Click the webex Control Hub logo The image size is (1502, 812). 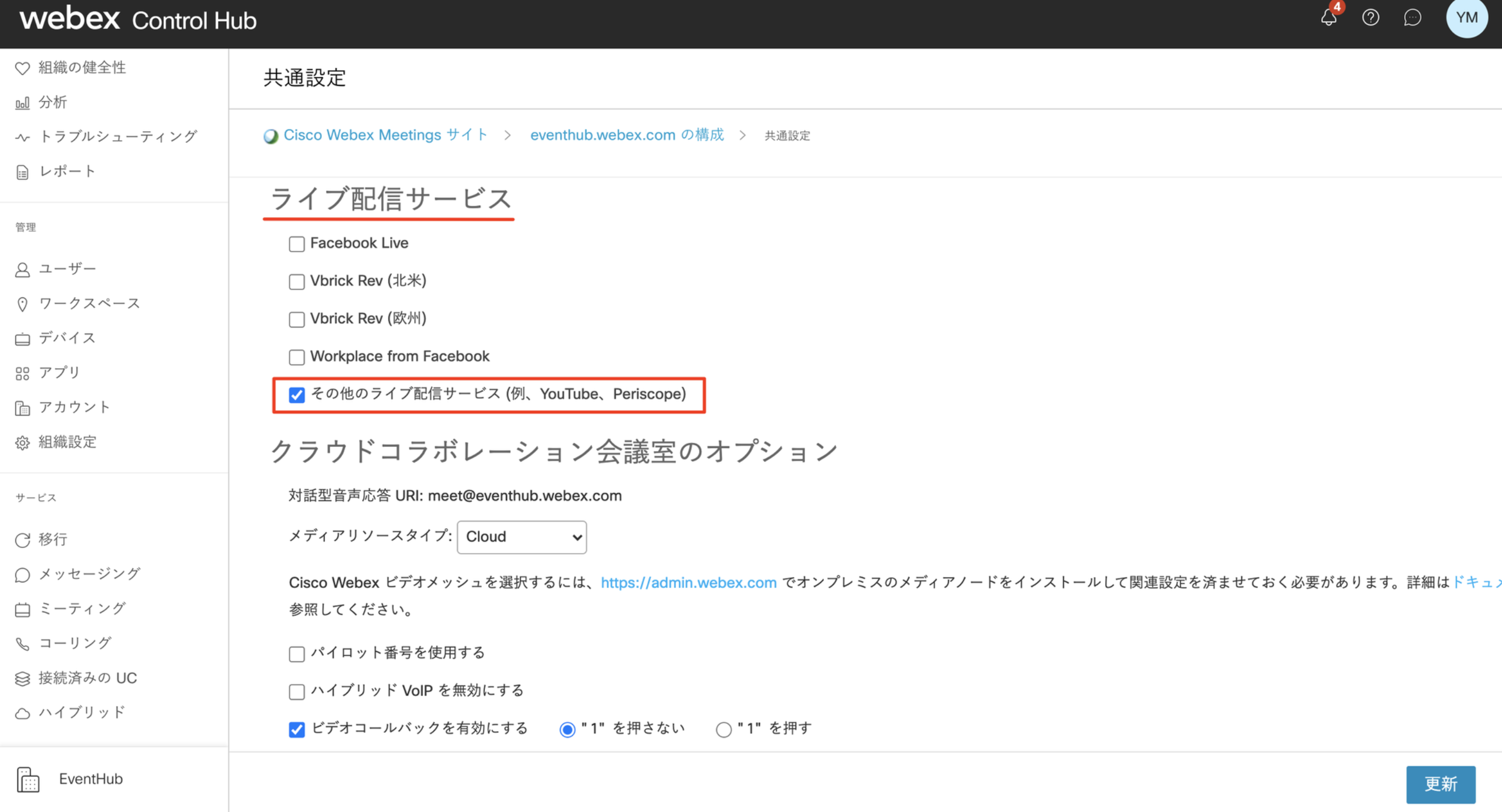[138, 19]
